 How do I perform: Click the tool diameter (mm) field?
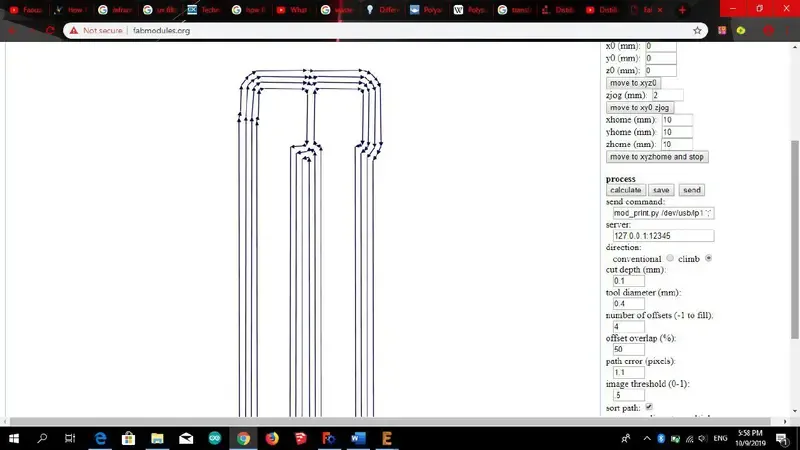[629, 304]
